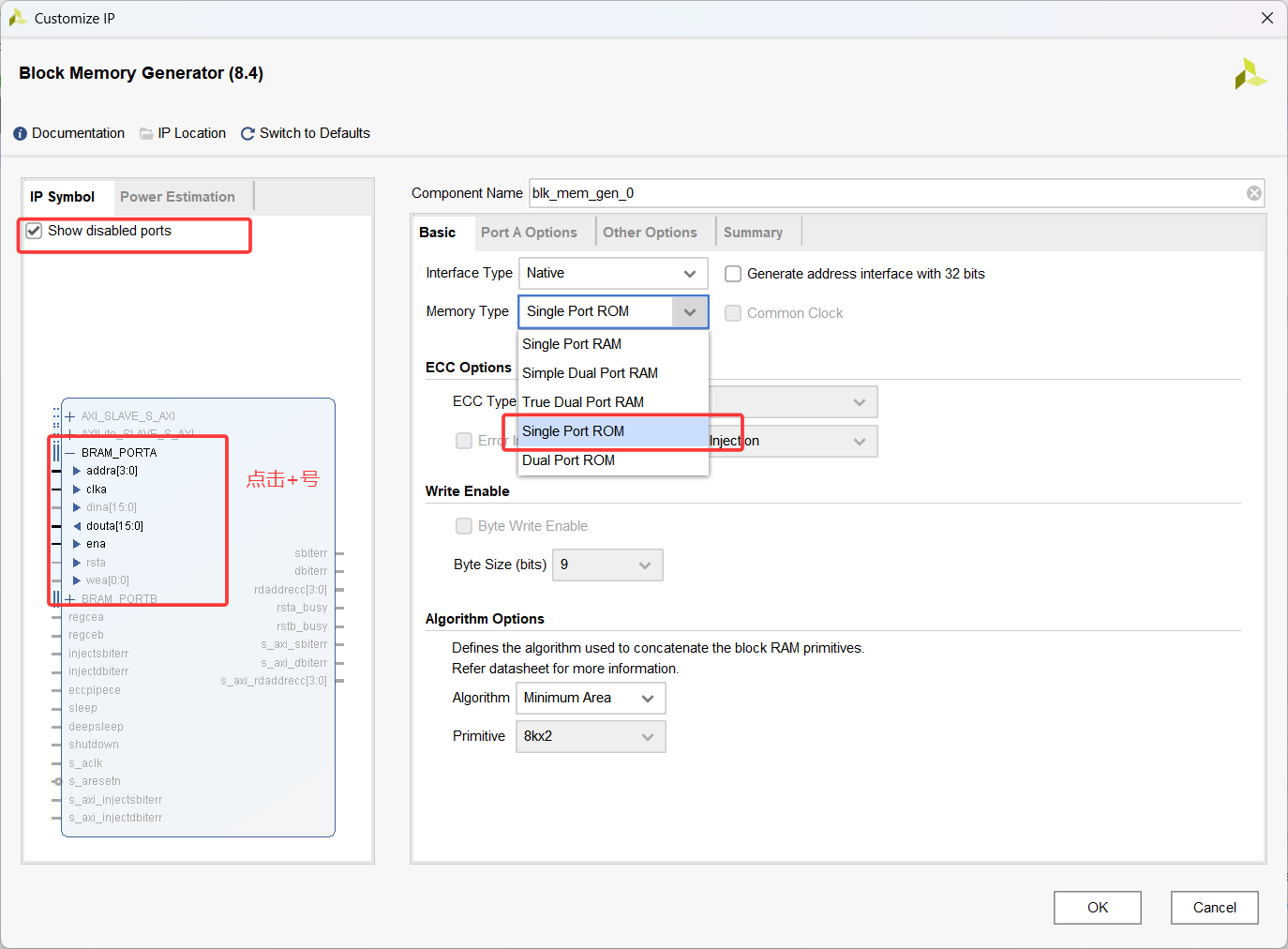Click Switch to Defaults
Viewport: 1288px width, 949px height.
tap(315, 134)
